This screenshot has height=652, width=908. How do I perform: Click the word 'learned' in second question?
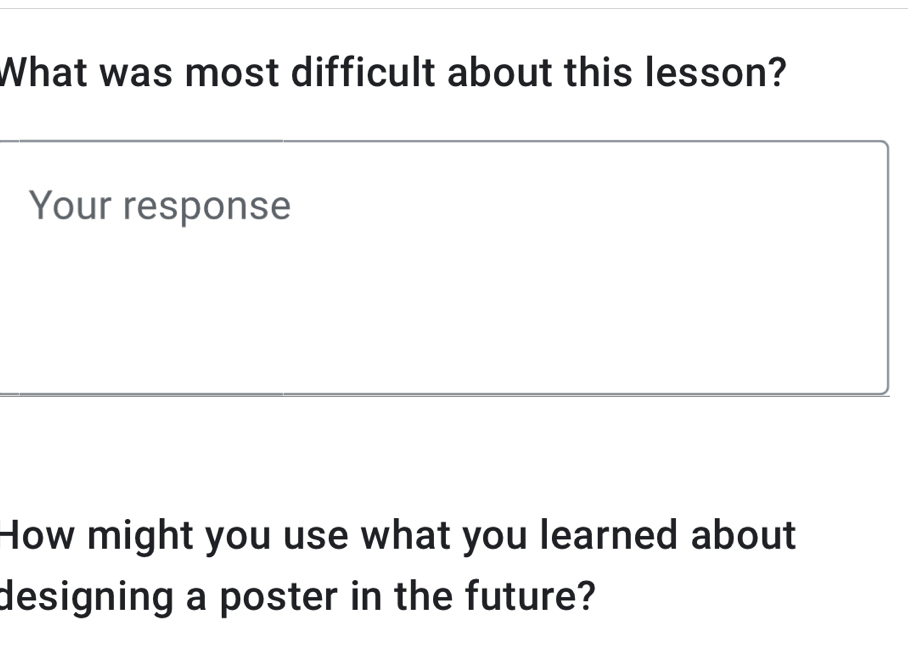[x=610, y=535]
